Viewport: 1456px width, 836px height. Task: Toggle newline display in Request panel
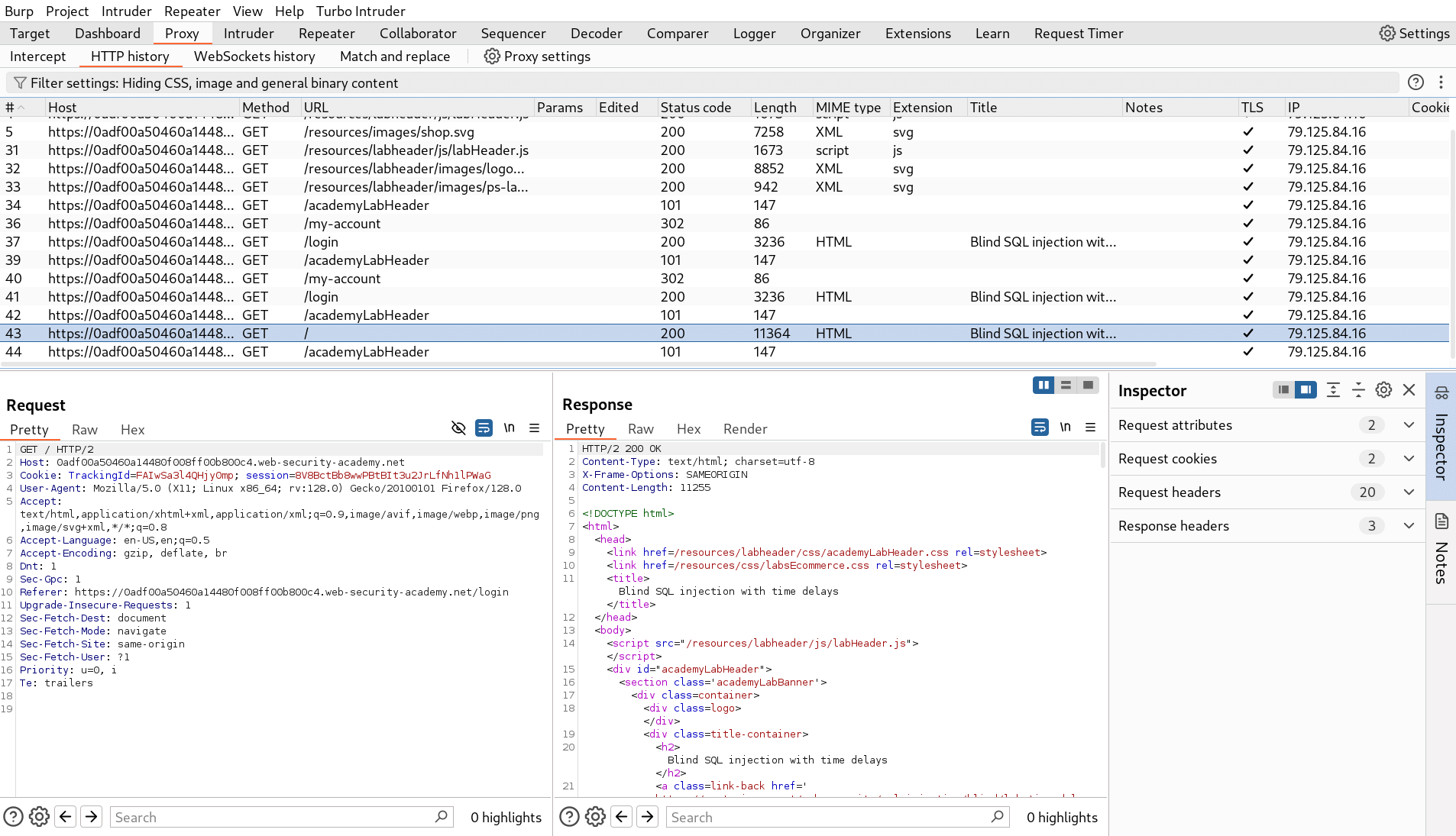510,428
